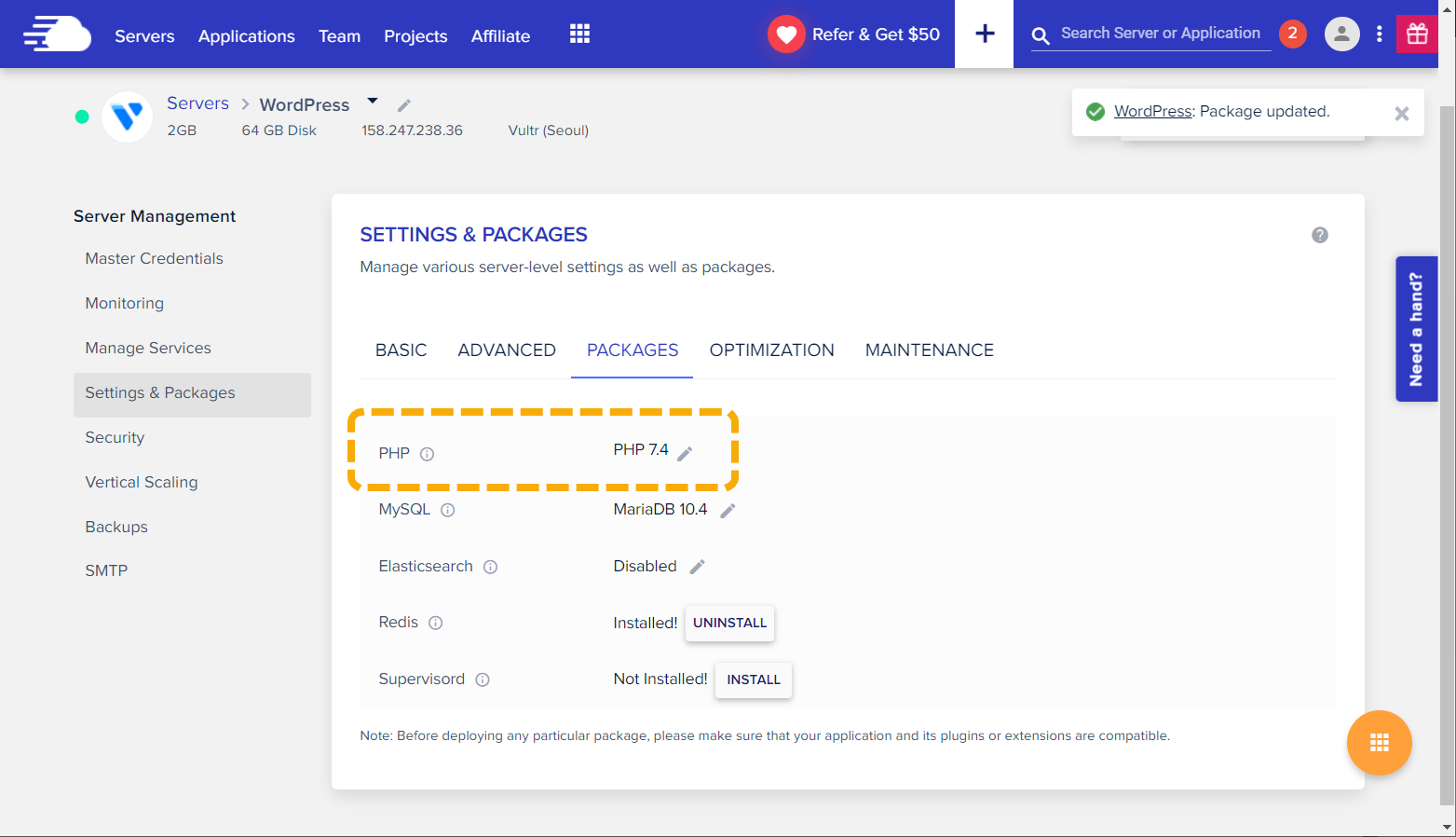Open the WordPress link in notification

[x=1152, y=111]
